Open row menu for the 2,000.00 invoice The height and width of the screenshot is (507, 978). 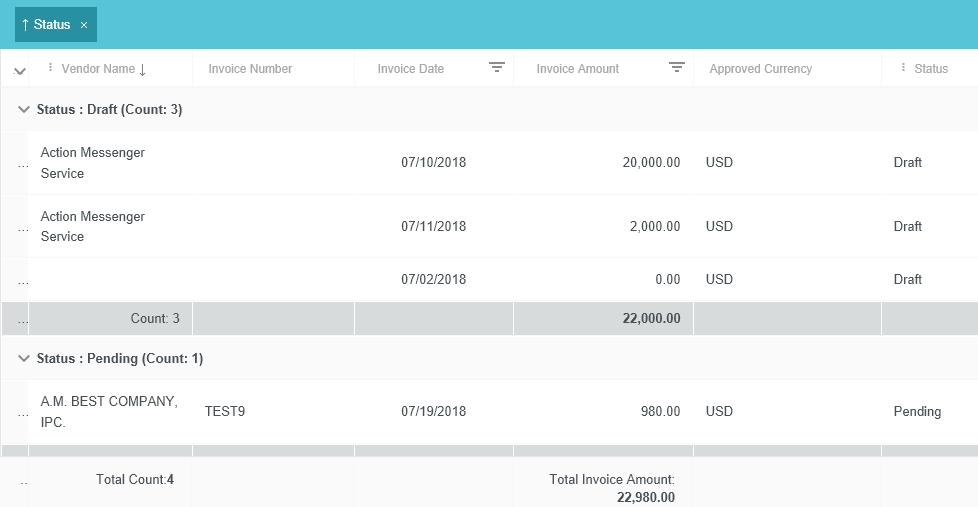tap(22, 228)
